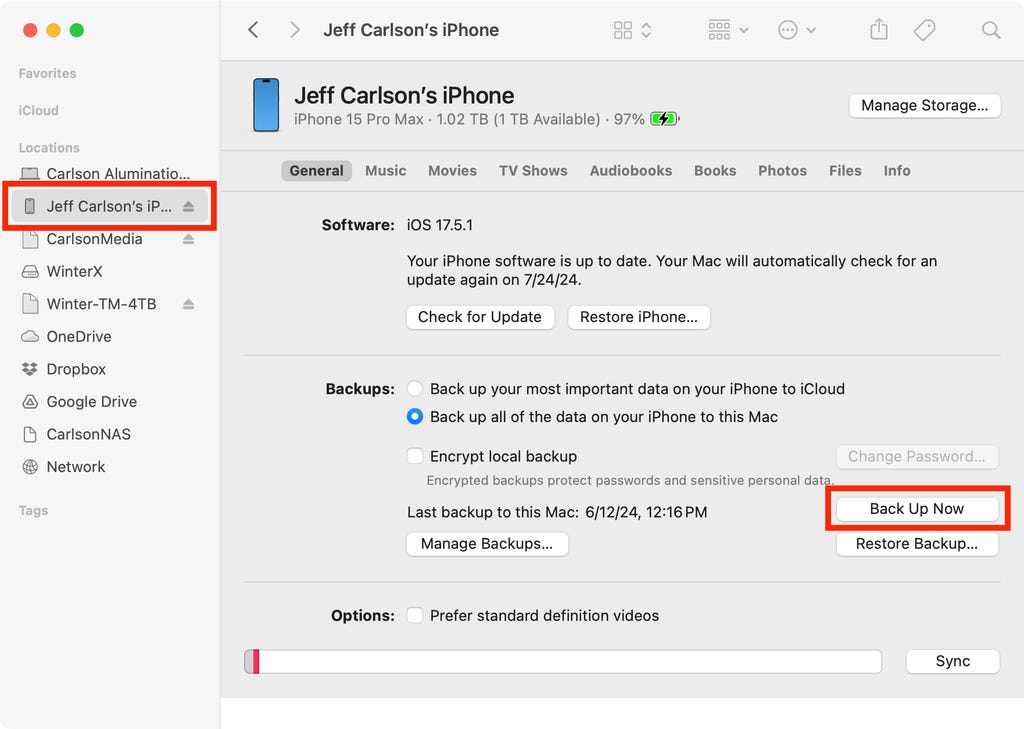Screen dimensions: 1024x729
Task: Switch to the Photos tab
Action: point(782,171)
